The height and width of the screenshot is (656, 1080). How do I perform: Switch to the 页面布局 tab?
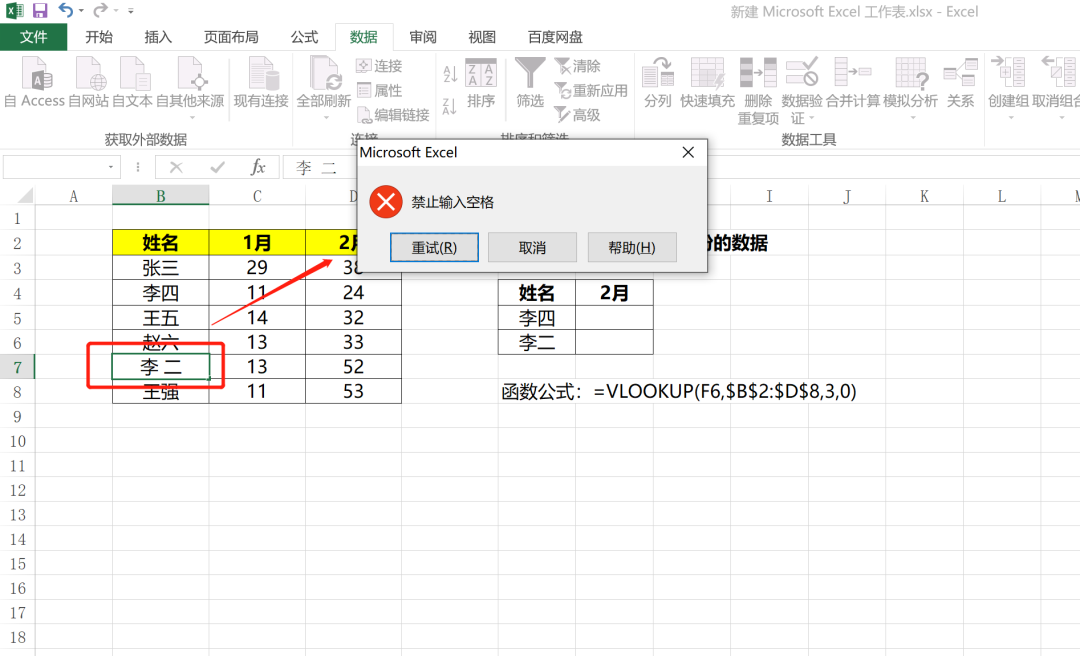tap(231, 37)
